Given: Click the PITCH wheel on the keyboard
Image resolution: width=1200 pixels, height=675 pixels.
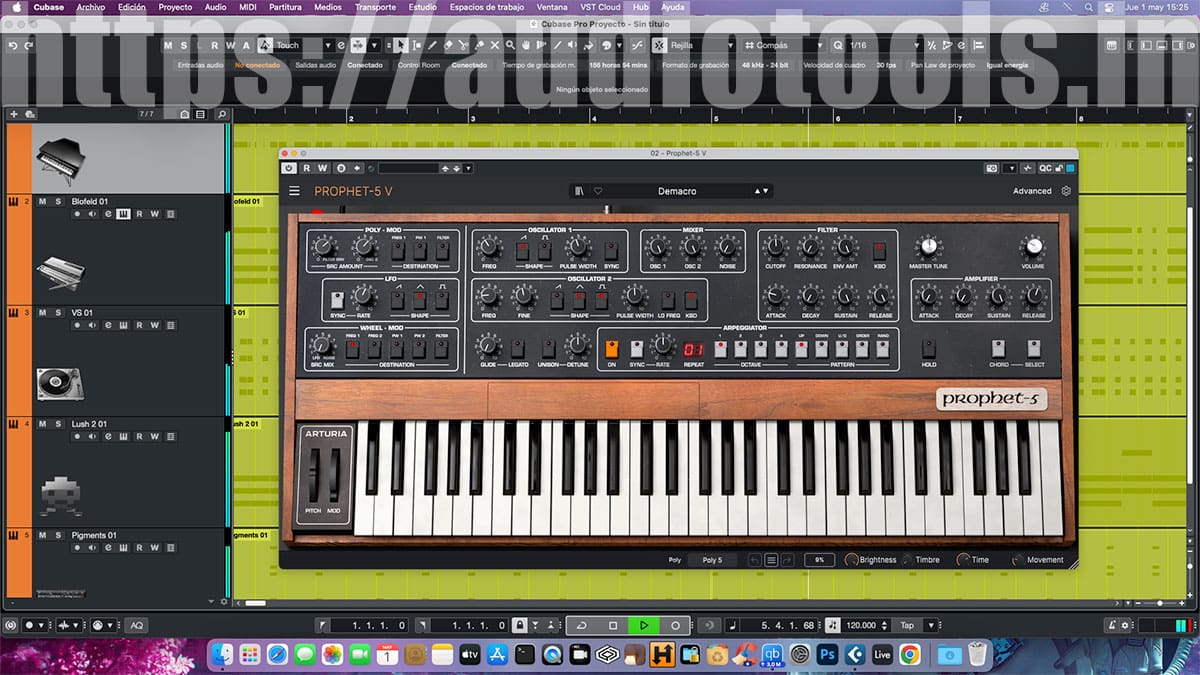Looking at the screenshot, I should 313,476.
